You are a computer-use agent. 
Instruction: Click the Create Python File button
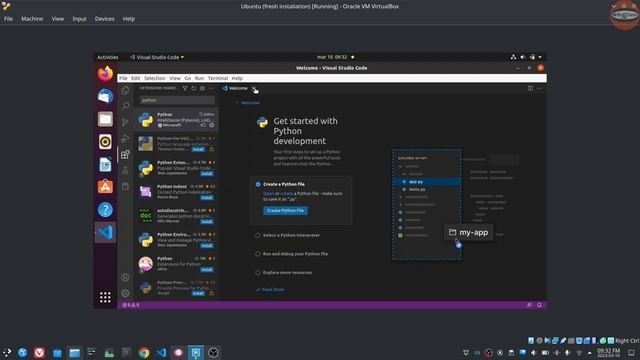285,211
